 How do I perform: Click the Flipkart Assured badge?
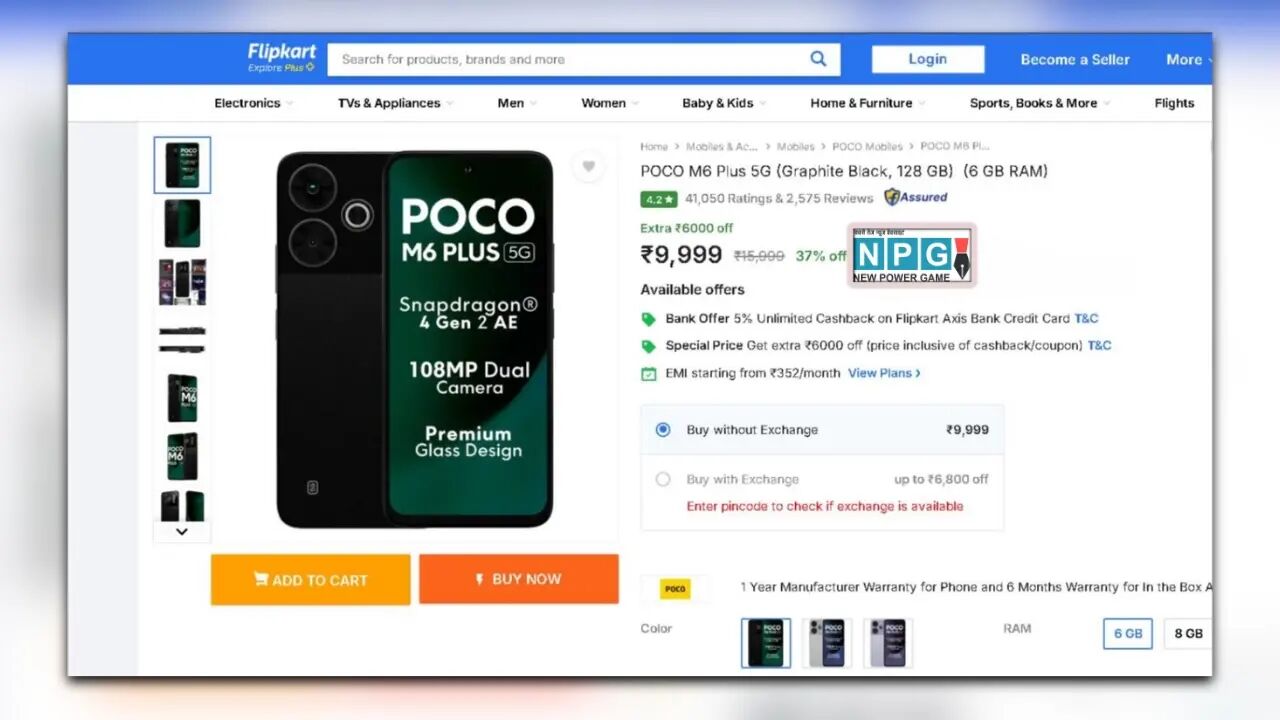click(x=916, y=198)
